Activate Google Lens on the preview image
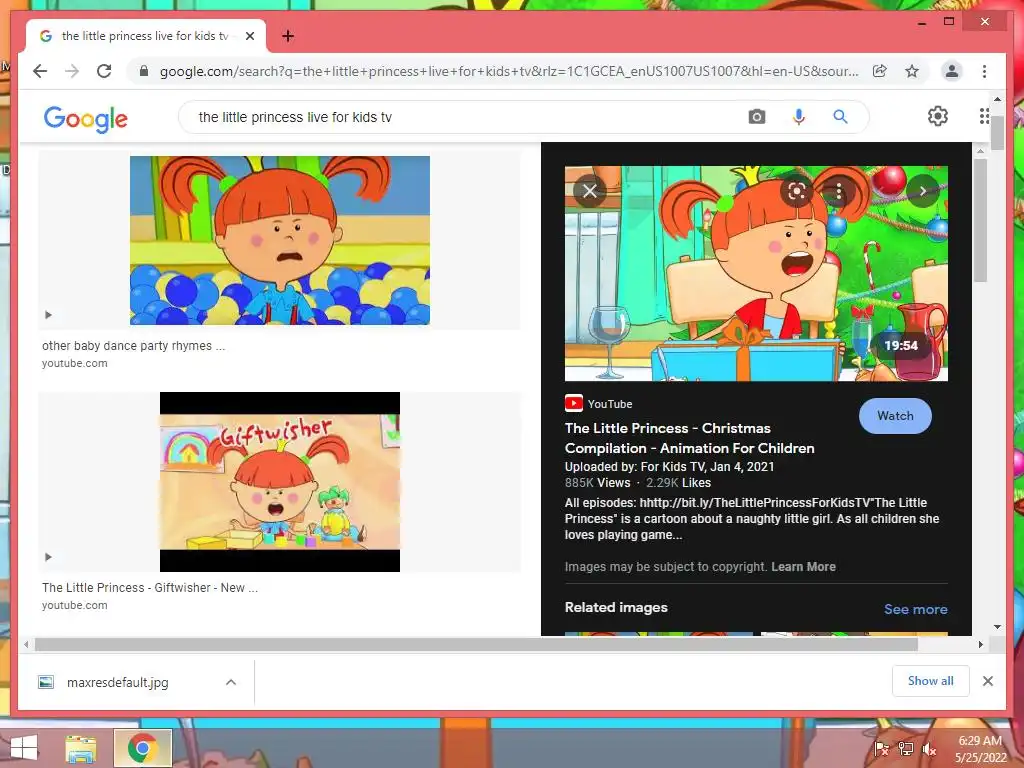Image resolution: width=1024 pixels, height=768 pixels. (x=797, y=191)
